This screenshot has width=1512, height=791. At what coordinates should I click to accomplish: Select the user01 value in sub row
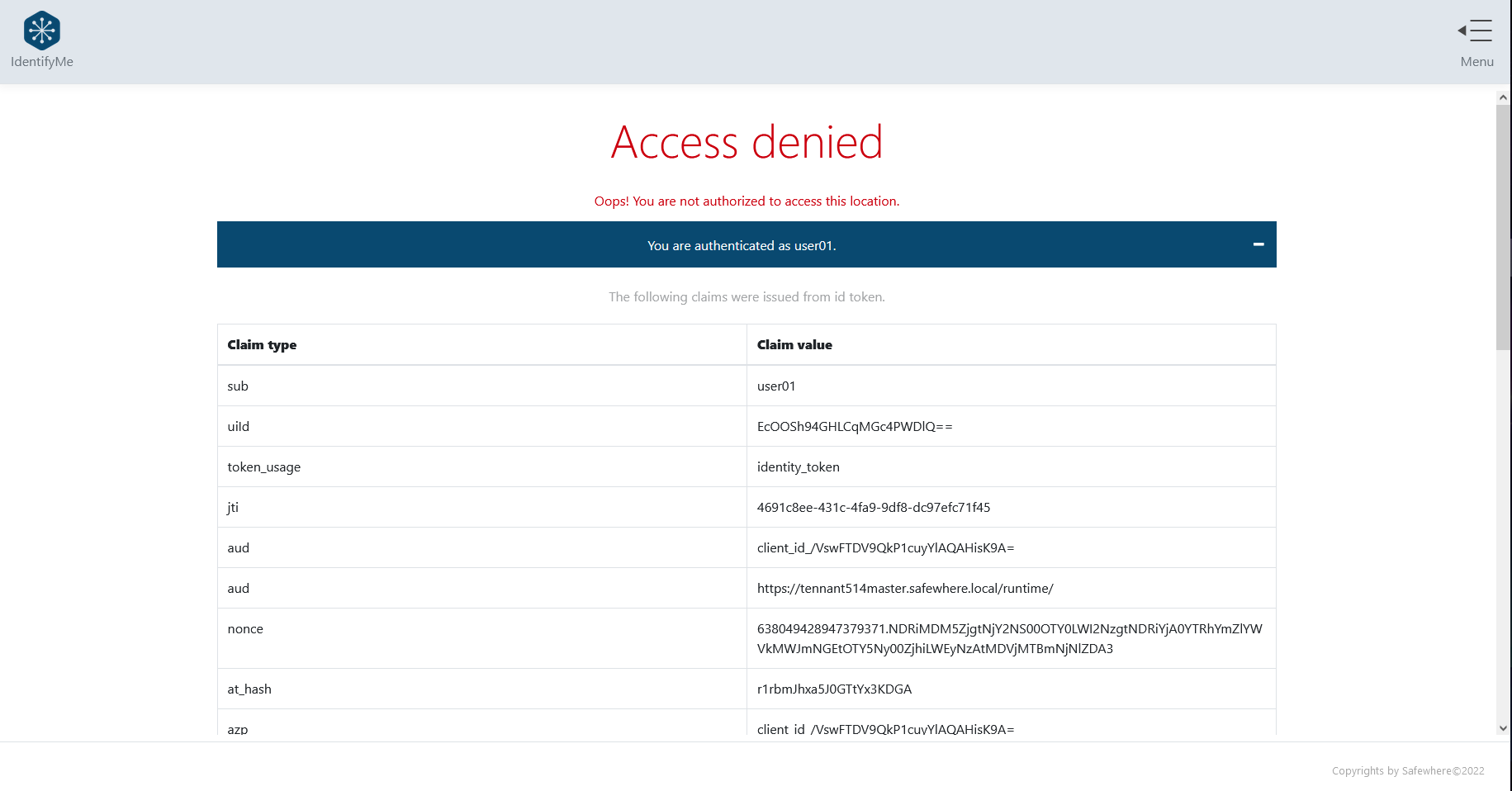tap(776, 386)
